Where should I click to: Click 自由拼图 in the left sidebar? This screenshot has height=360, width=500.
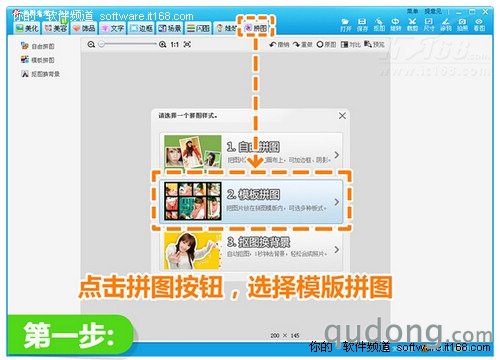(x=37, y=46)
